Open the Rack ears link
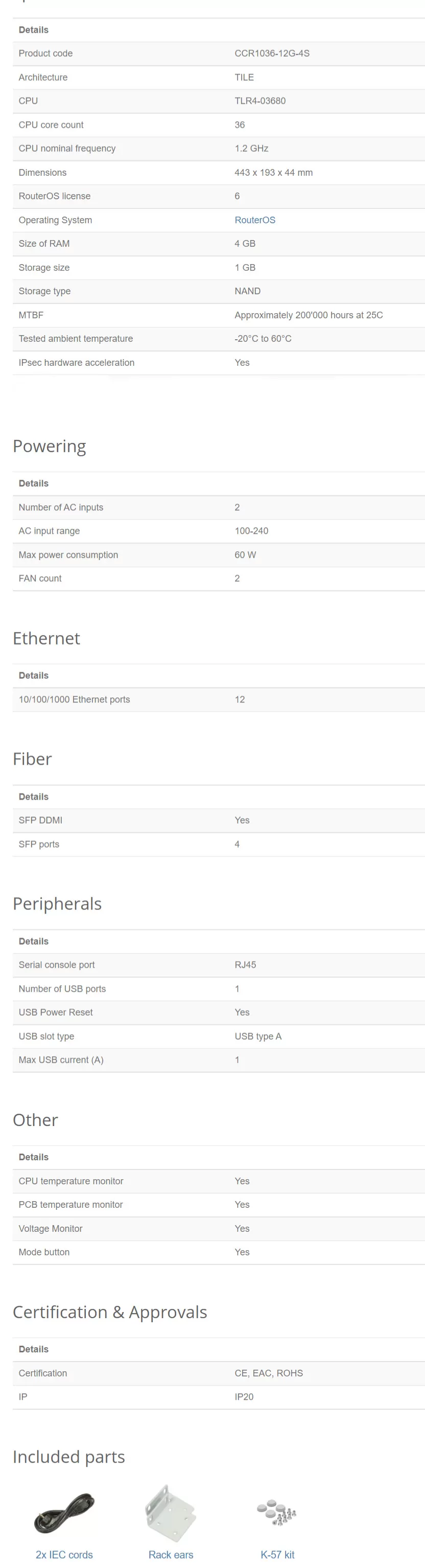This screenshot has width=425, height=1568. tap(171, 1554)
